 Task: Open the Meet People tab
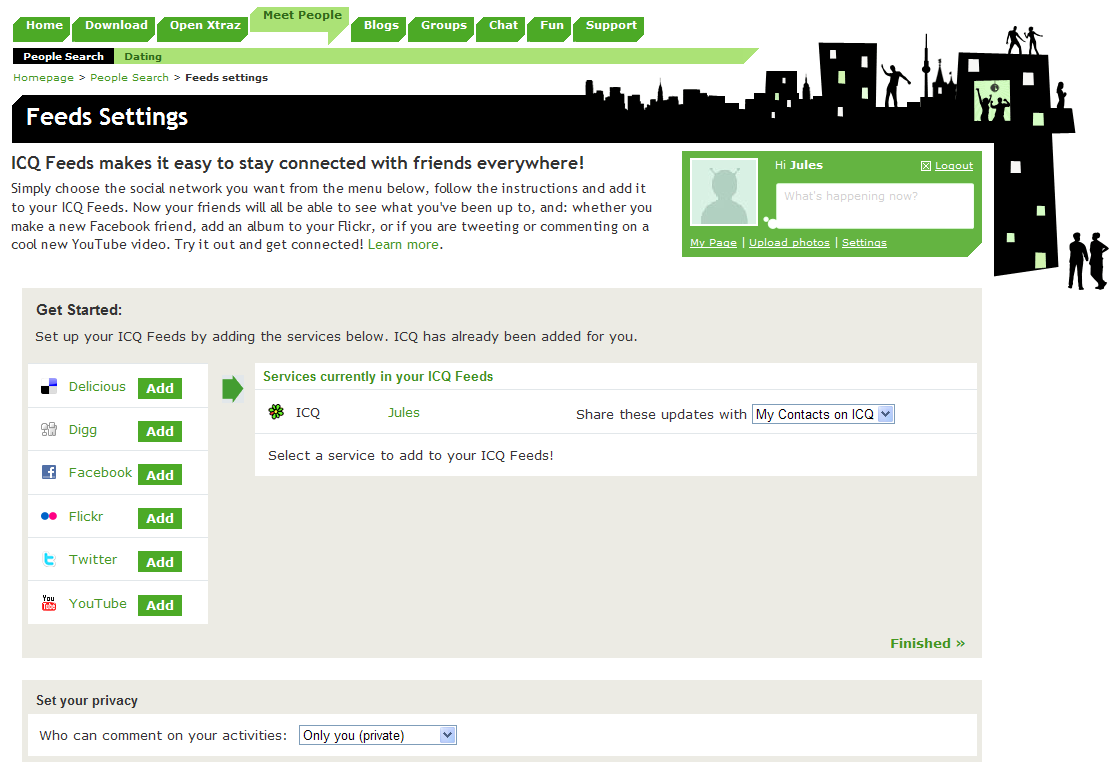pyautogui.click(x=302, y=17)
